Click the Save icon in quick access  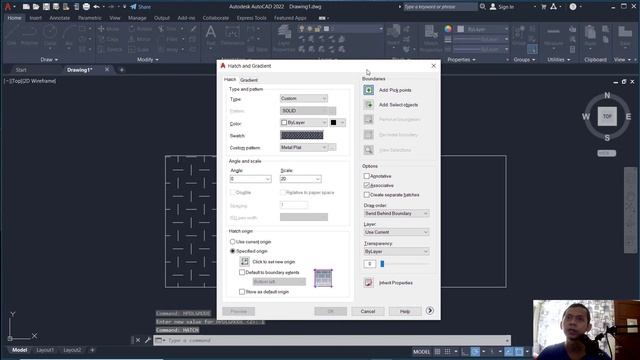coord(46,7)
